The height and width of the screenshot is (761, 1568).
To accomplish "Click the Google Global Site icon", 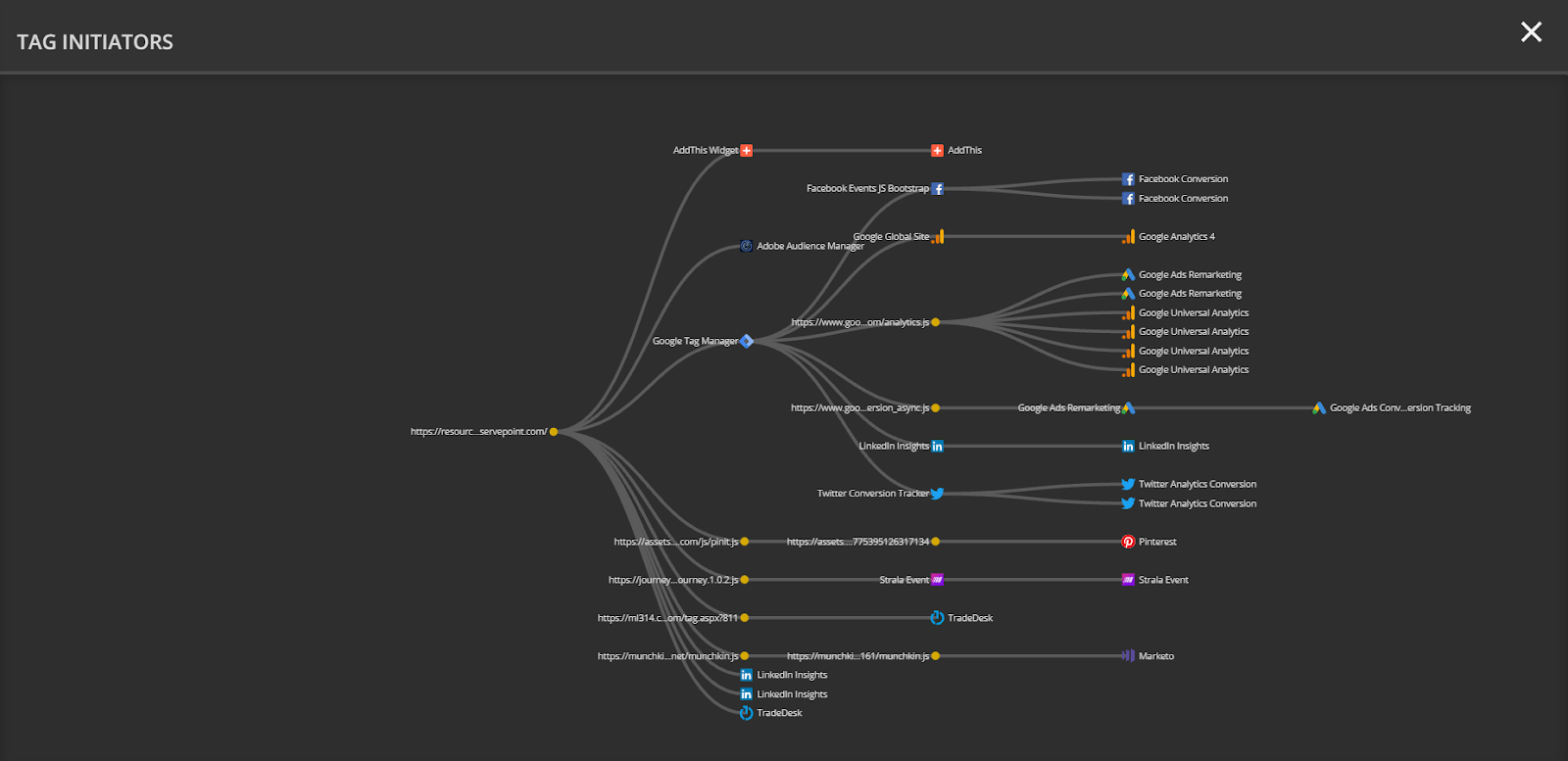I will 938,236.
